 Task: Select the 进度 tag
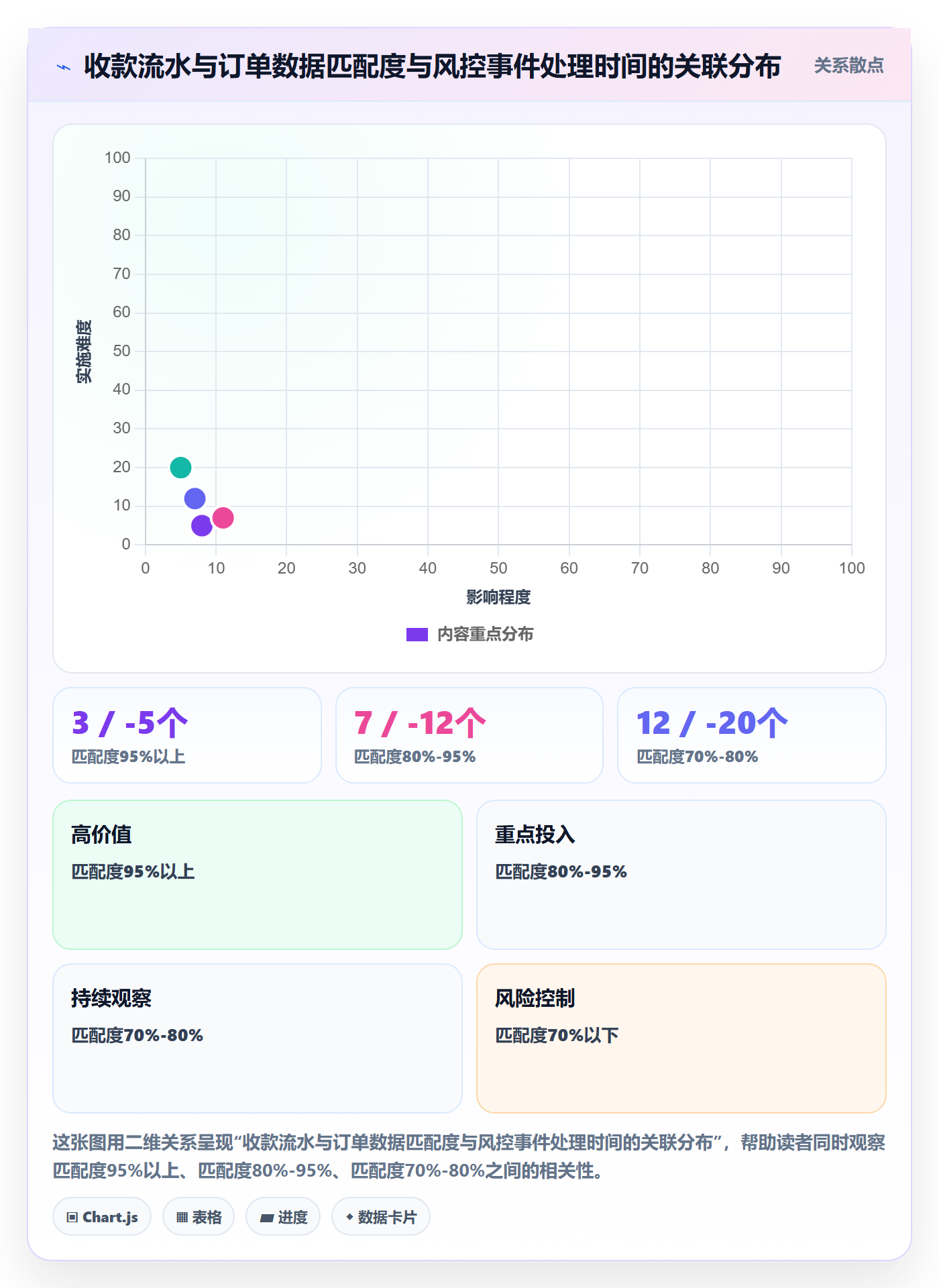(283, 1217)
